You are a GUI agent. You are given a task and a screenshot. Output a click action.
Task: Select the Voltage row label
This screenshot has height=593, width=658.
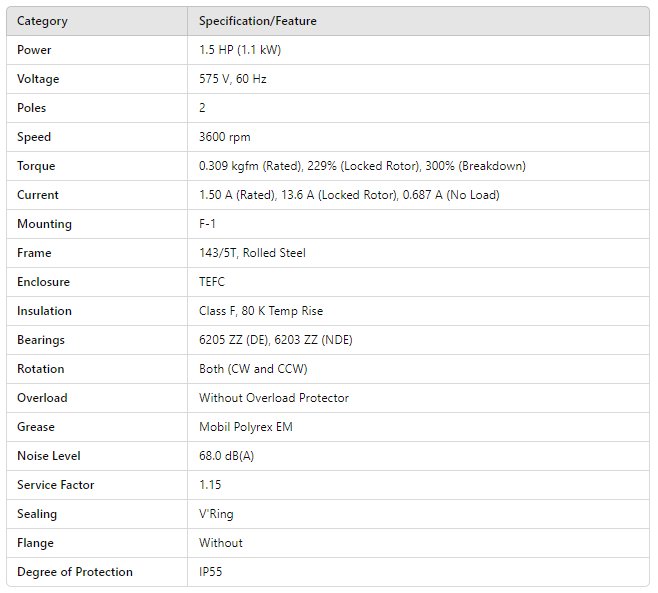(x=38, y=79)
